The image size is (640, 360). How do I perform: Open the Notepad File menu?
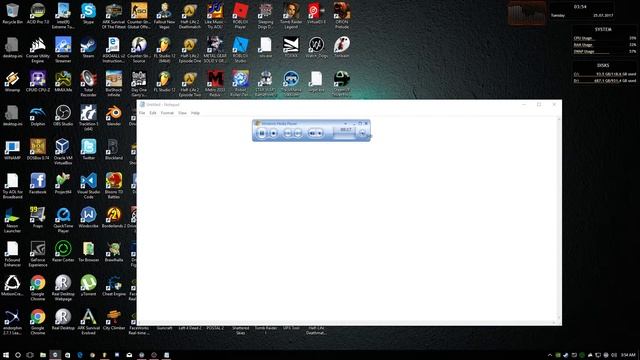pyautogui.click(x=142, y=113)
